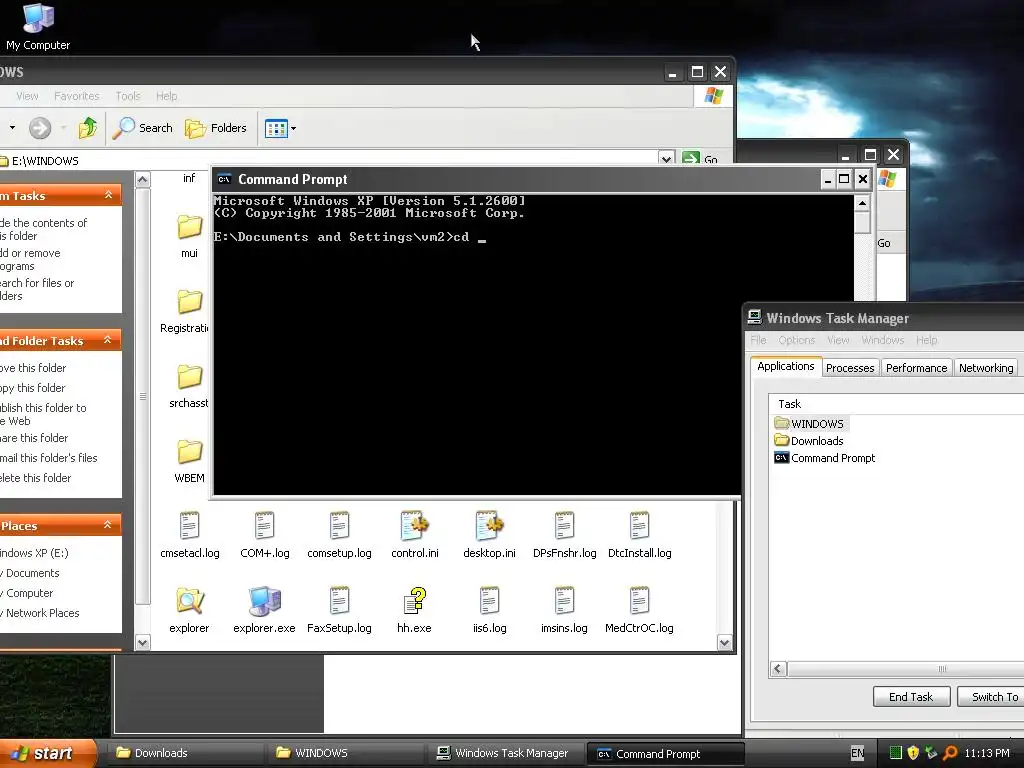1024x768 pixels.
Task: Open the Favorites menu in explorer
Action: 76,96
